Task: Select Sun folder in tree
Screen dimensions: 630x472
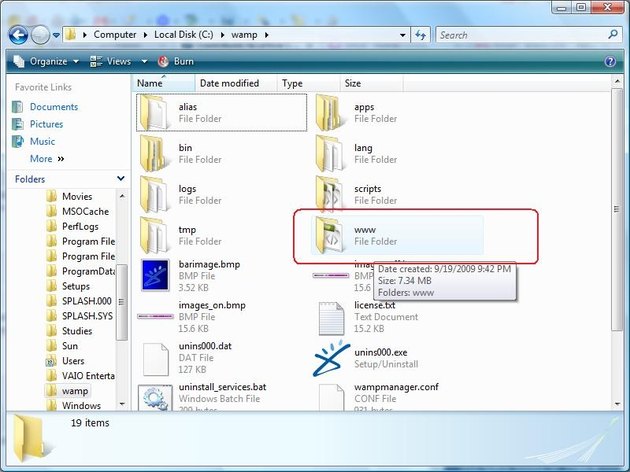Action: click(x=70, y=346)
